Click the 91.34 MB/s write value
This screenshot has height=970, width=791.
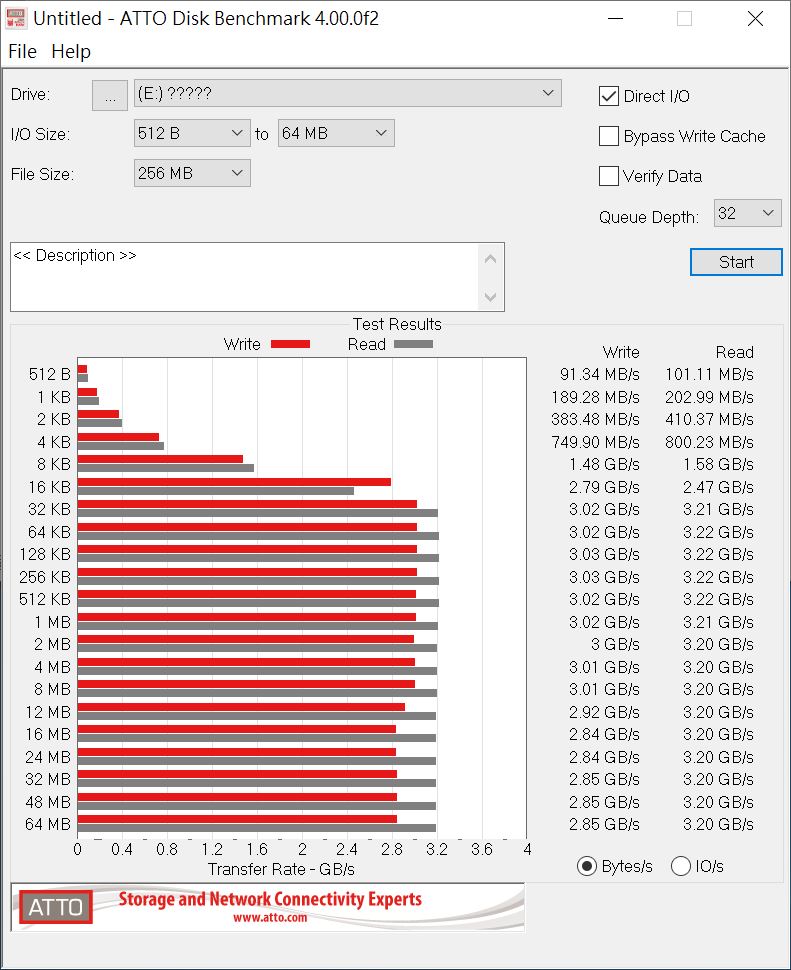coord(599,374)
